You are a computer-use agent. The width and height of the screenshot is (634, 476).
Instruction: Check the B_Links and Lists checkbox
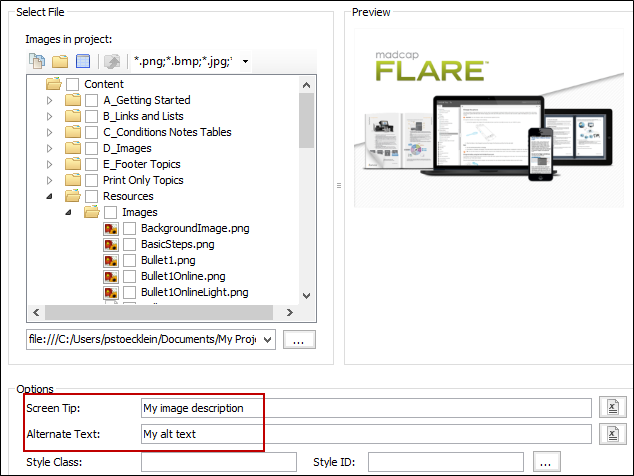coord(91,116)
